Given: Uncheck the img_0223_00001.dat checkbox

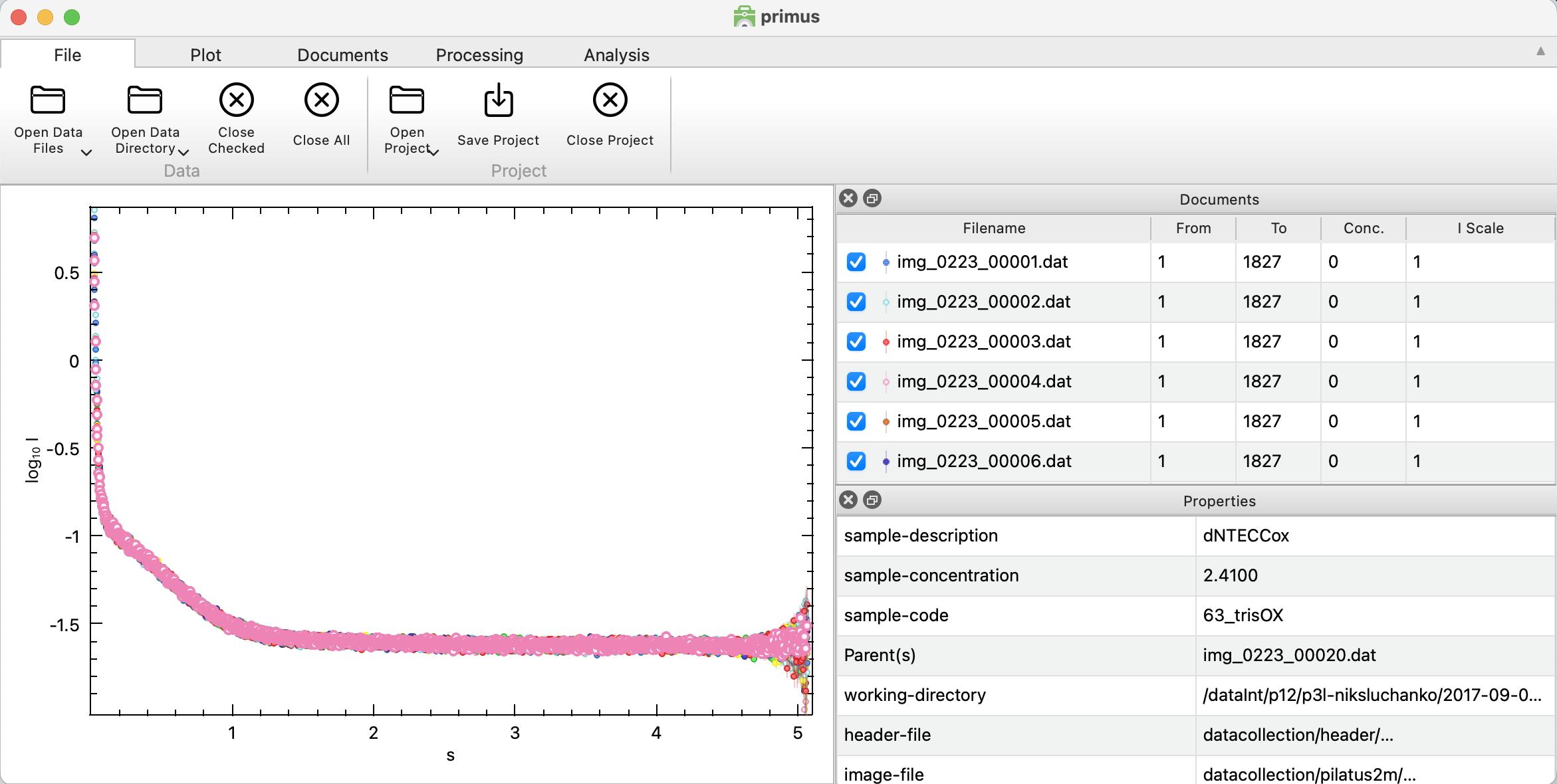Looking at the screenshot, I should coord(856,262).
